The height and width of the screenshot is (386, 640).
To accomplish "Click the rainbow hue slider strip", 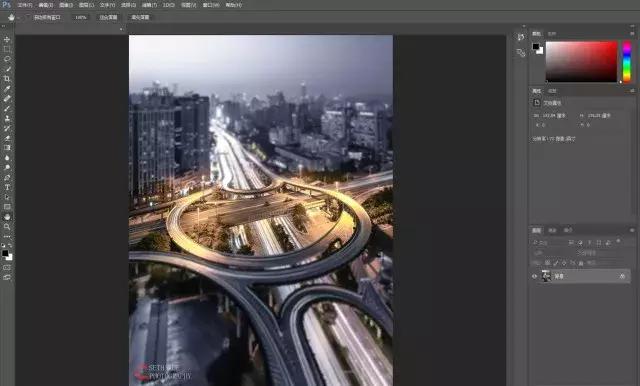I will pos(627,62).
